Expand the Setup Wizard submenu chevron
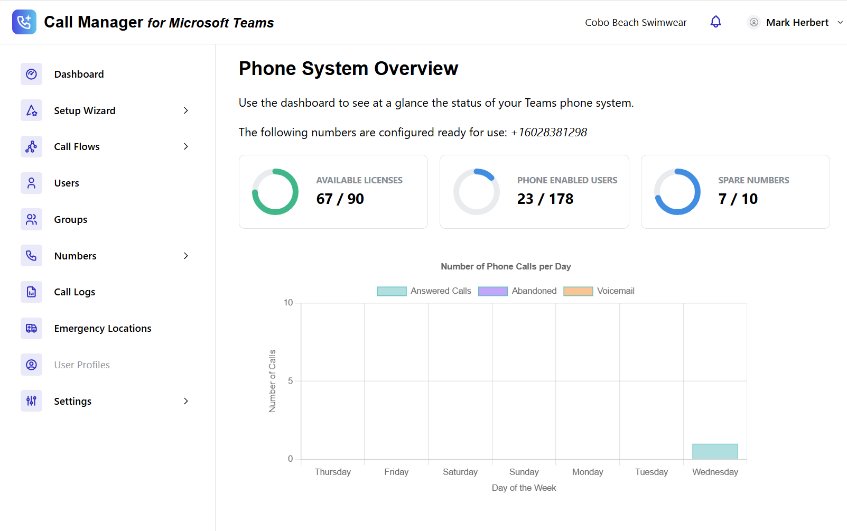The height and width of the screenshot is (531, 847). click(x=186, y=111)
